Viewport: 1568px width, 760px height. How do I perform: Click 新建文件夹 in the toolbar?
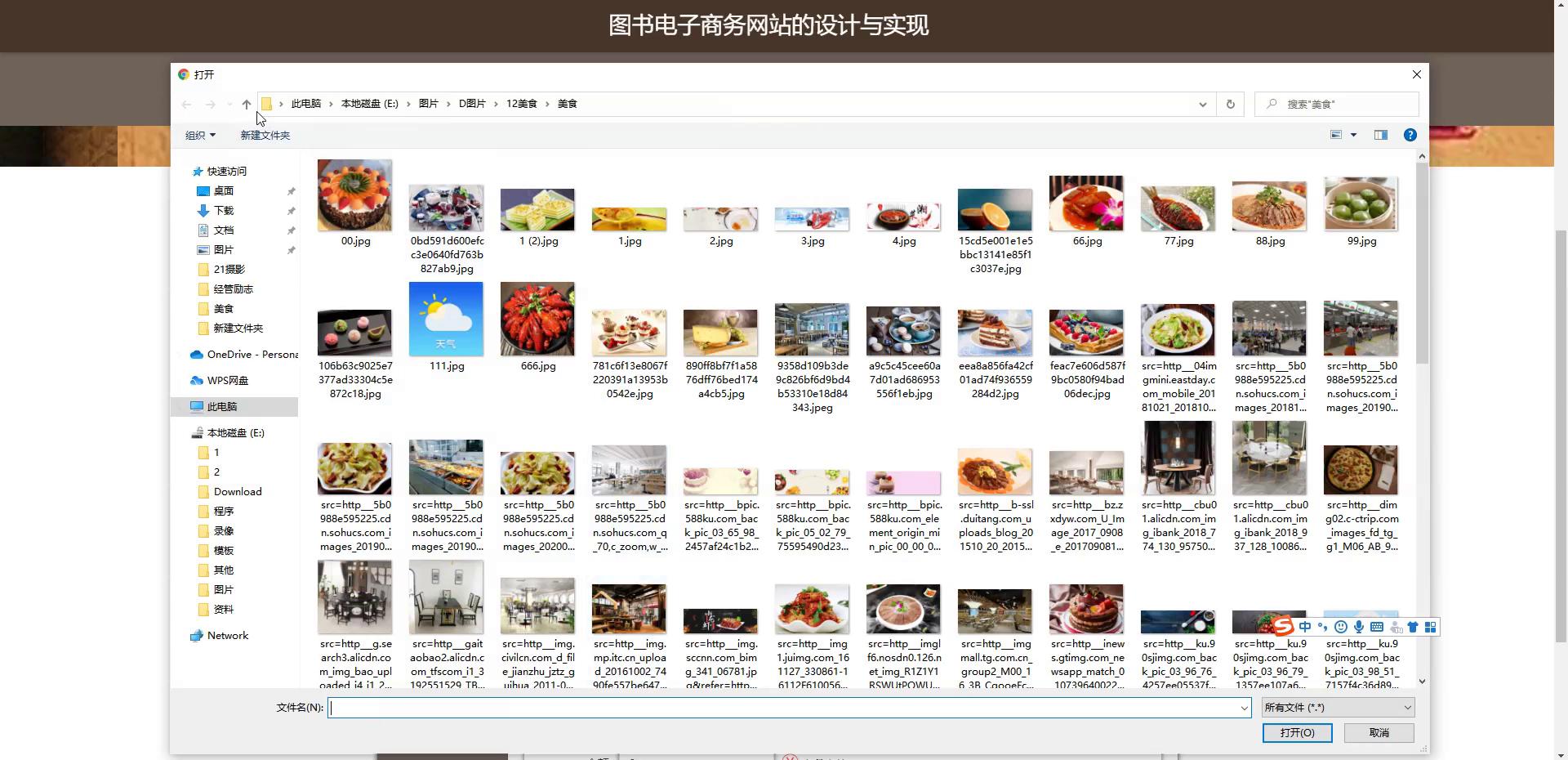pyautogui.click(x=265, y=136)
